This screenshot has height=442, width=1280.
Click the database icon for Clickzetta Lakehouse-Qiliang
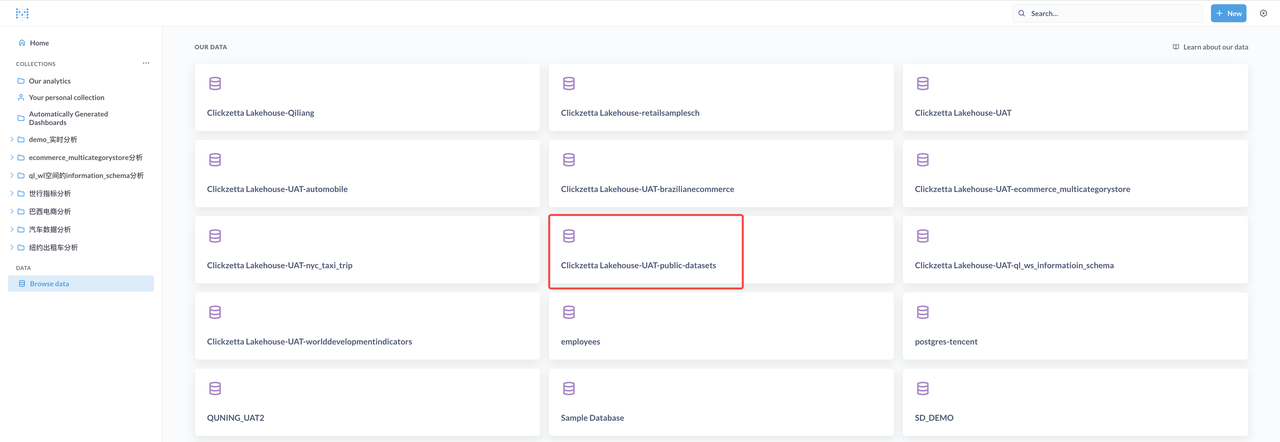[x=215, y=84]
